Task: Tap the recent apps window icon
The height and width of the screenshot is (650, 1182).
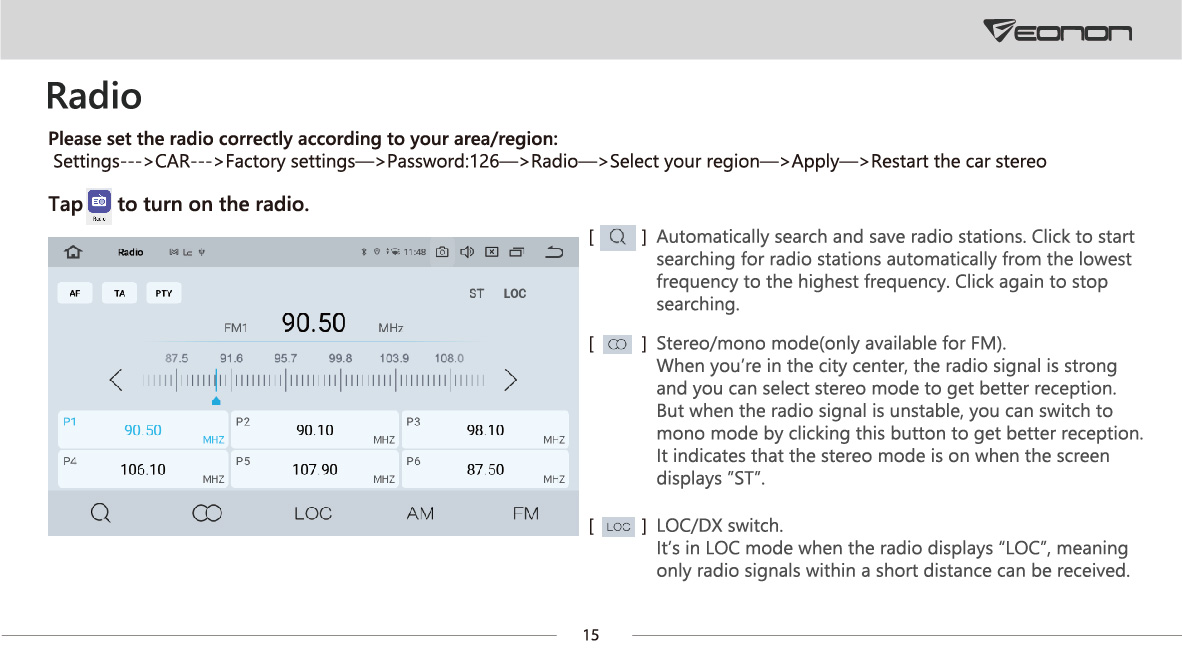Action: point(516,252)
